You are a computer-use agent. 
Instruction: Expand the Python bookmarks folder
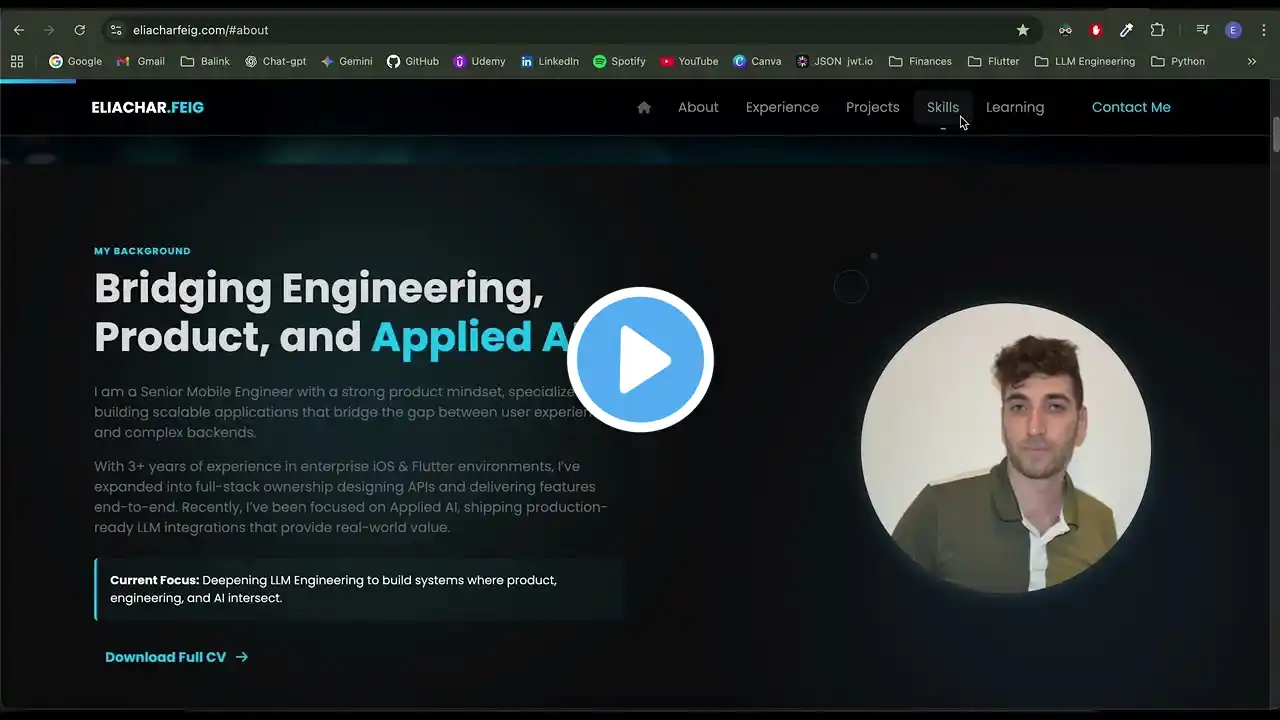click(1178, 61)
